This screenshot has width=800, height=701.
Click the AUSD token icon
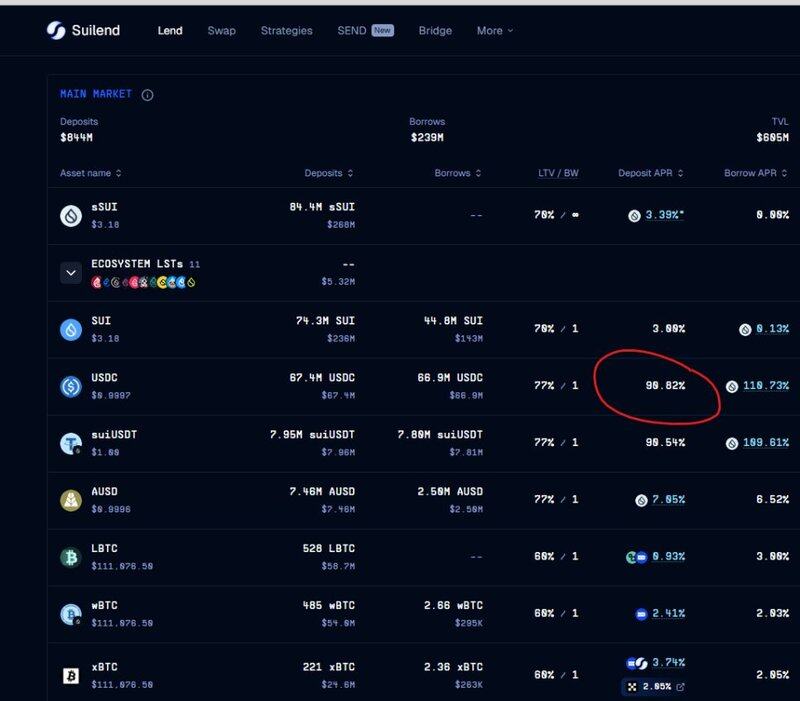(x=71, y=500)
